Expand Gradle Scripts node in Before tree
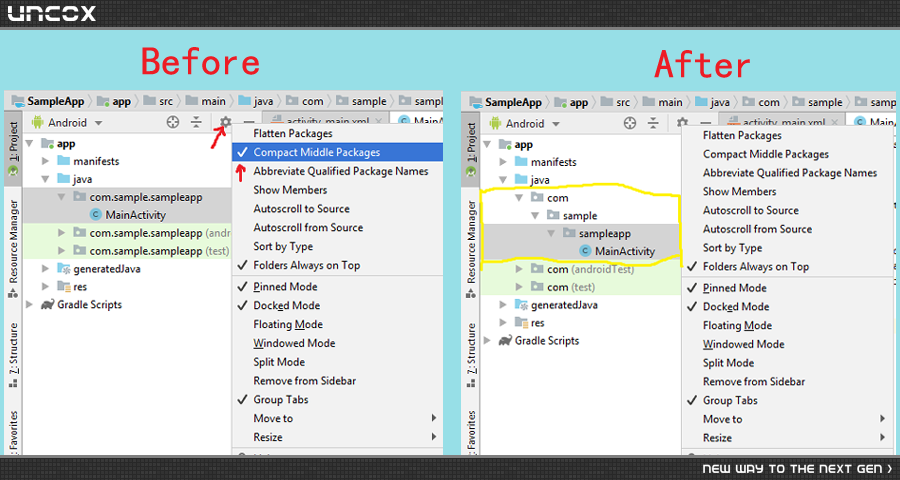This screenshot has width=900, height=480. coord(29,304)
